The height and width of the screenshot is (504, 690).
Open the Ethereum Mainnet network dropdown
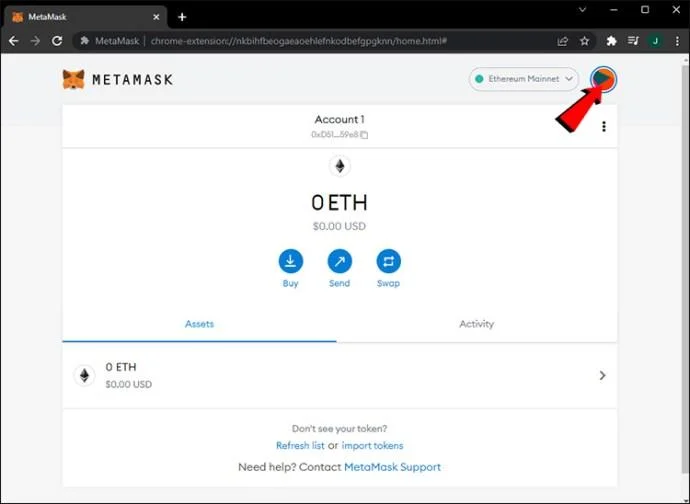(524, 79)
